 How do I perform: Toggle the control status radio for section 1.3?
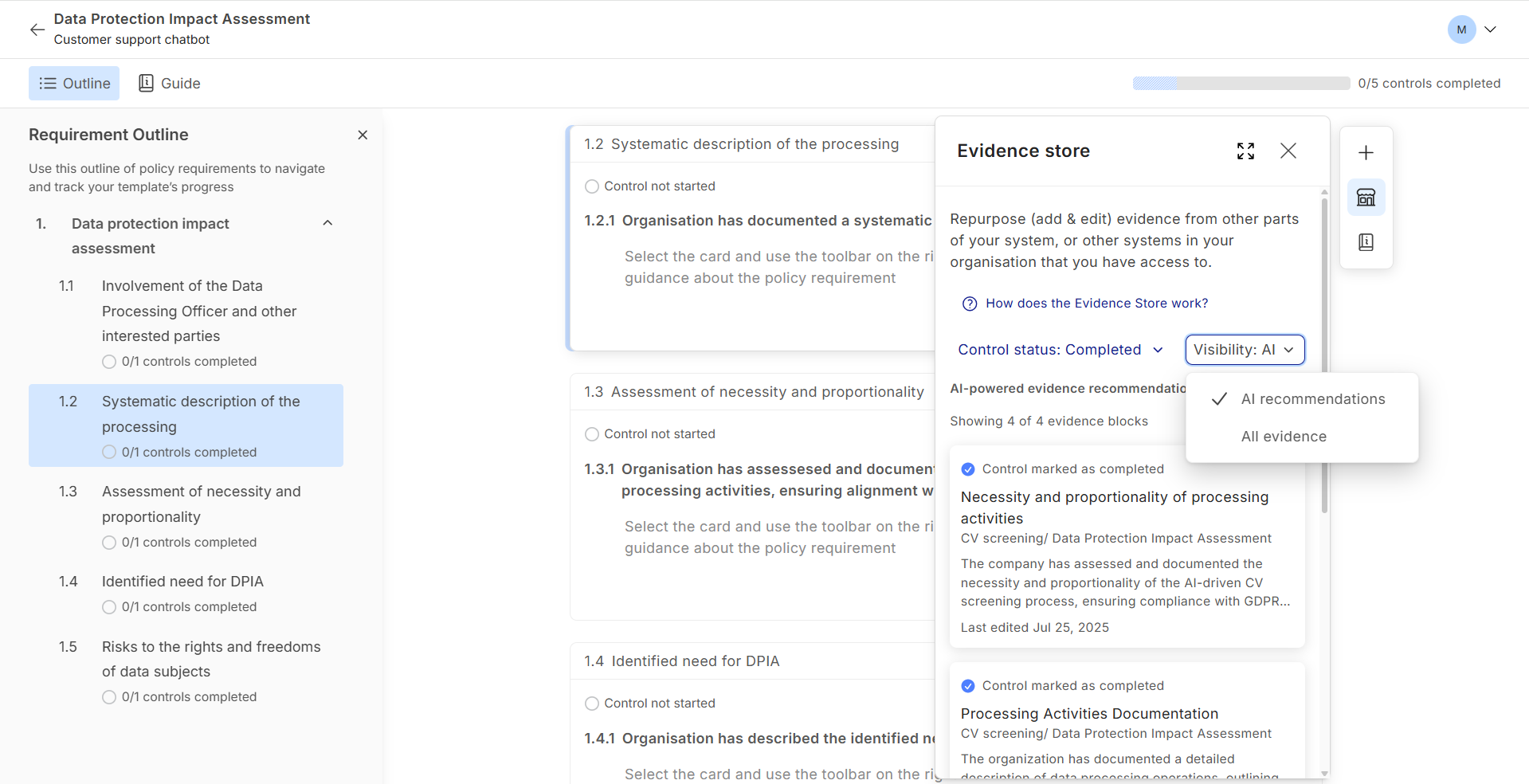pos(592,434)
